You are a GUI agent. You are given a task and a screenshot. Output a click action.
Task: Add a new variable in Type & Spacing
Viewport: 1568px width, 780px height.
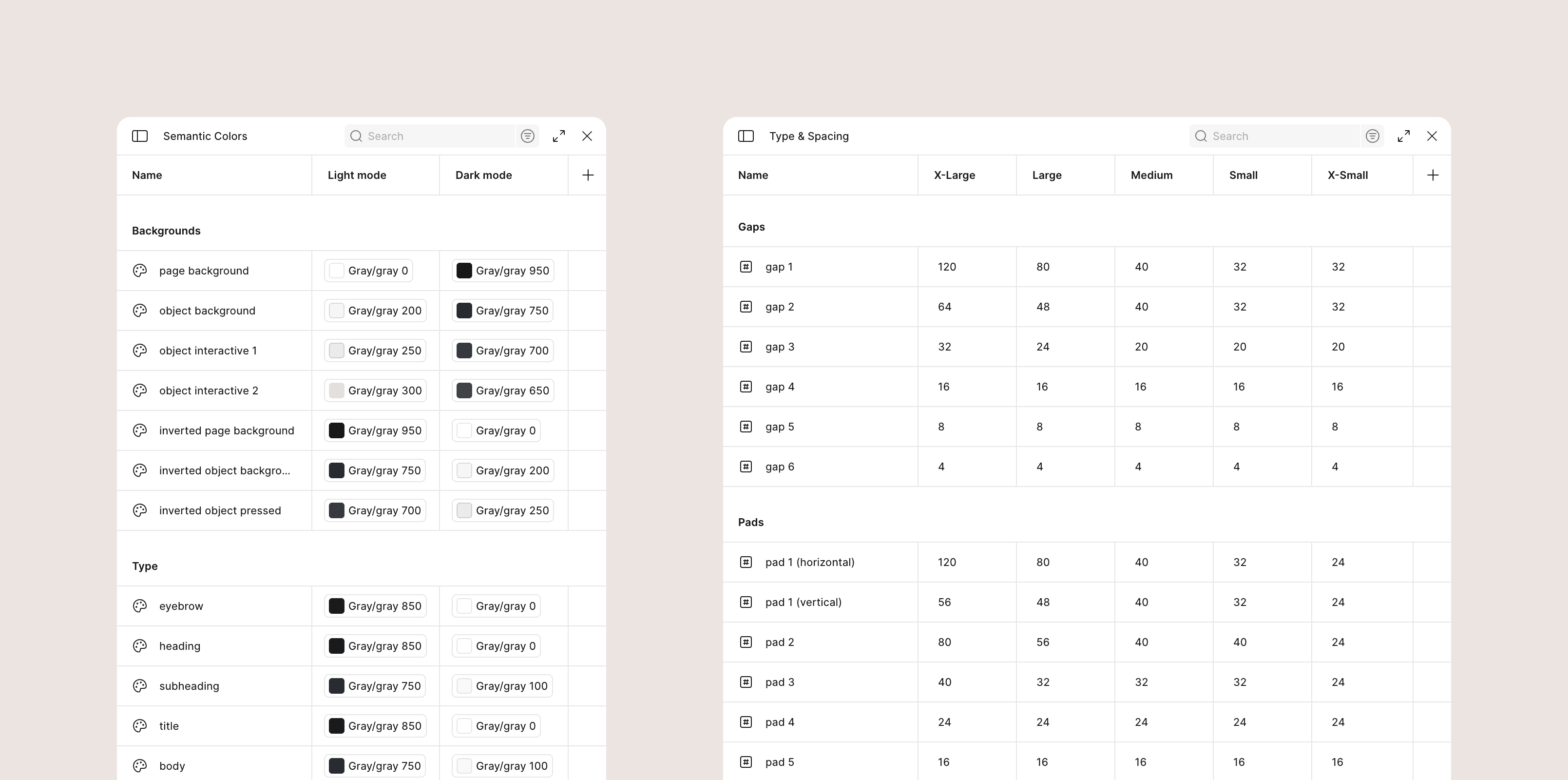pos(1433,175)
